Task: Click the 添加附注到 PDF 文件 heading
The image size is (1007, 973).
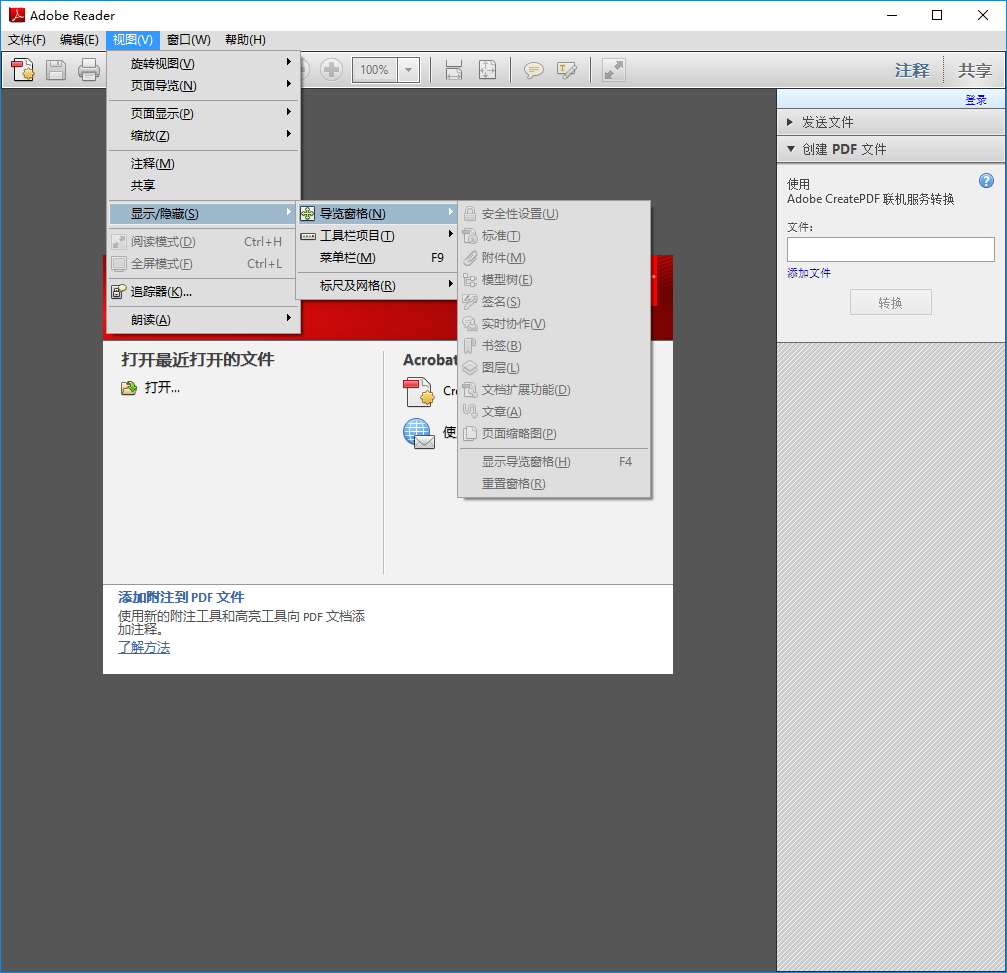Action: tap(181, 597)
